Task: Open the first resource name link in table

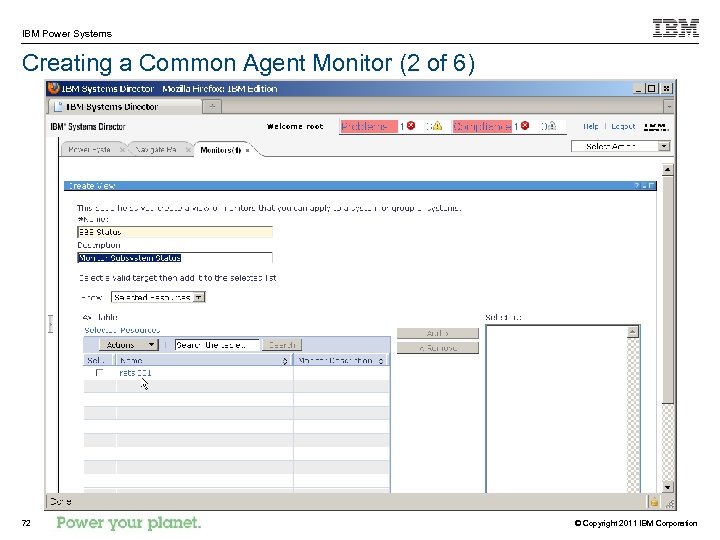Action: [135, 373]
